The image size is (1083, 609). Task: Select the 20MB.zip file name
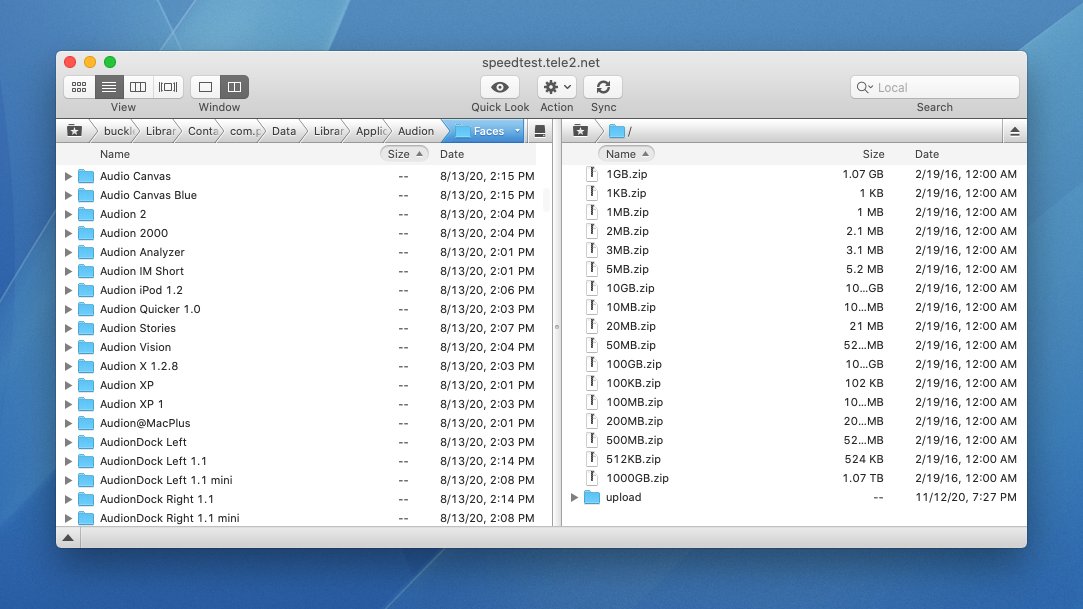(631, 326)
